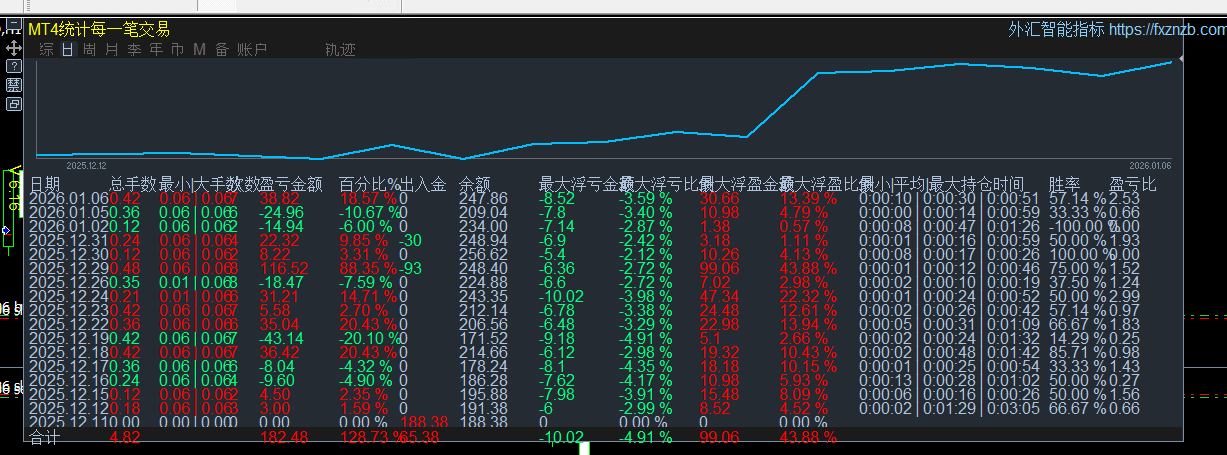This screenshot has width=1227, height=455.
Task: Click the 247.86 balance value
Action: point(483,198)
